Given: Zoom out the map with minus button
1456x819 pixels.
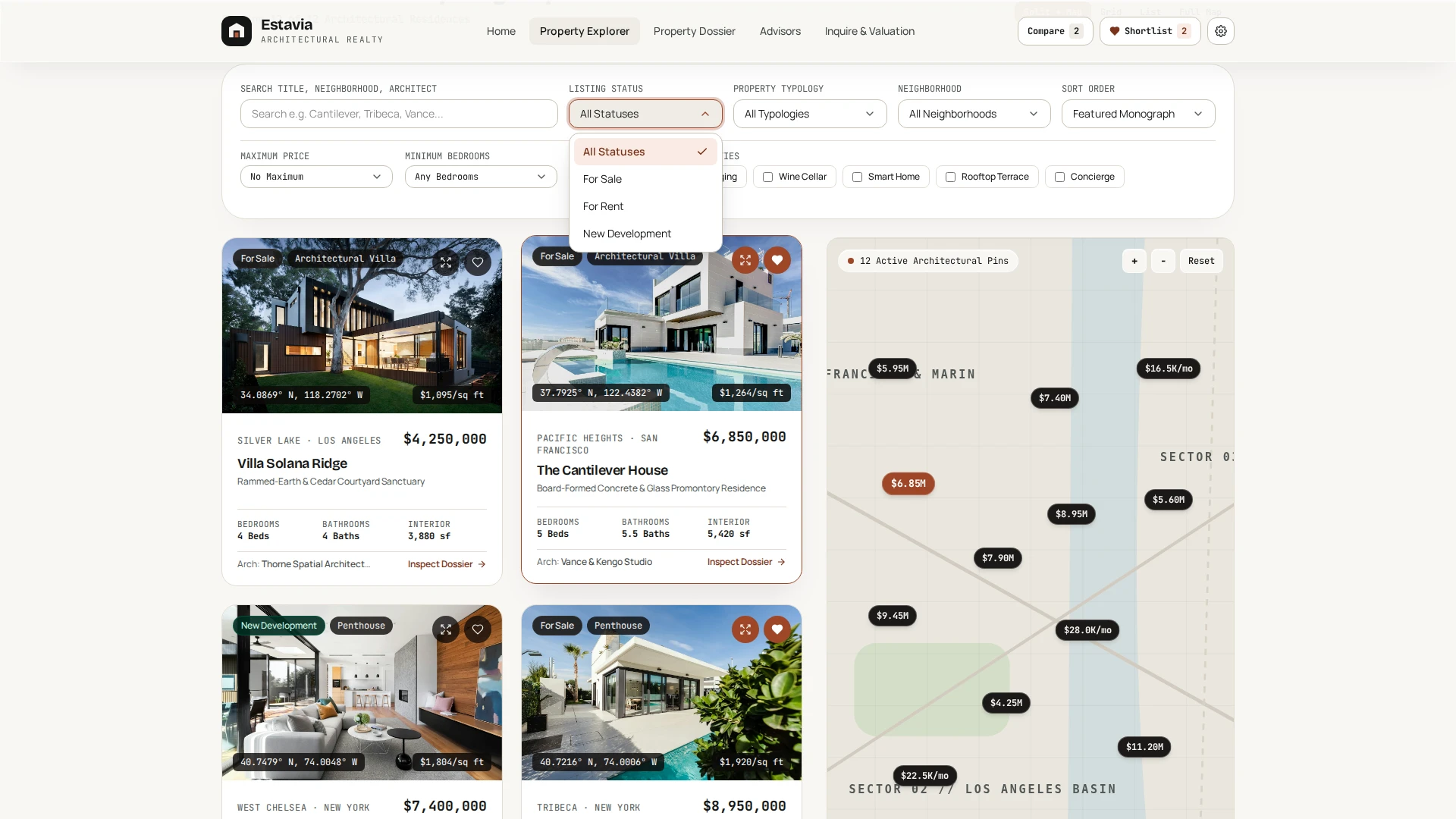Looking at the screenshot, I should [1163, 261].
